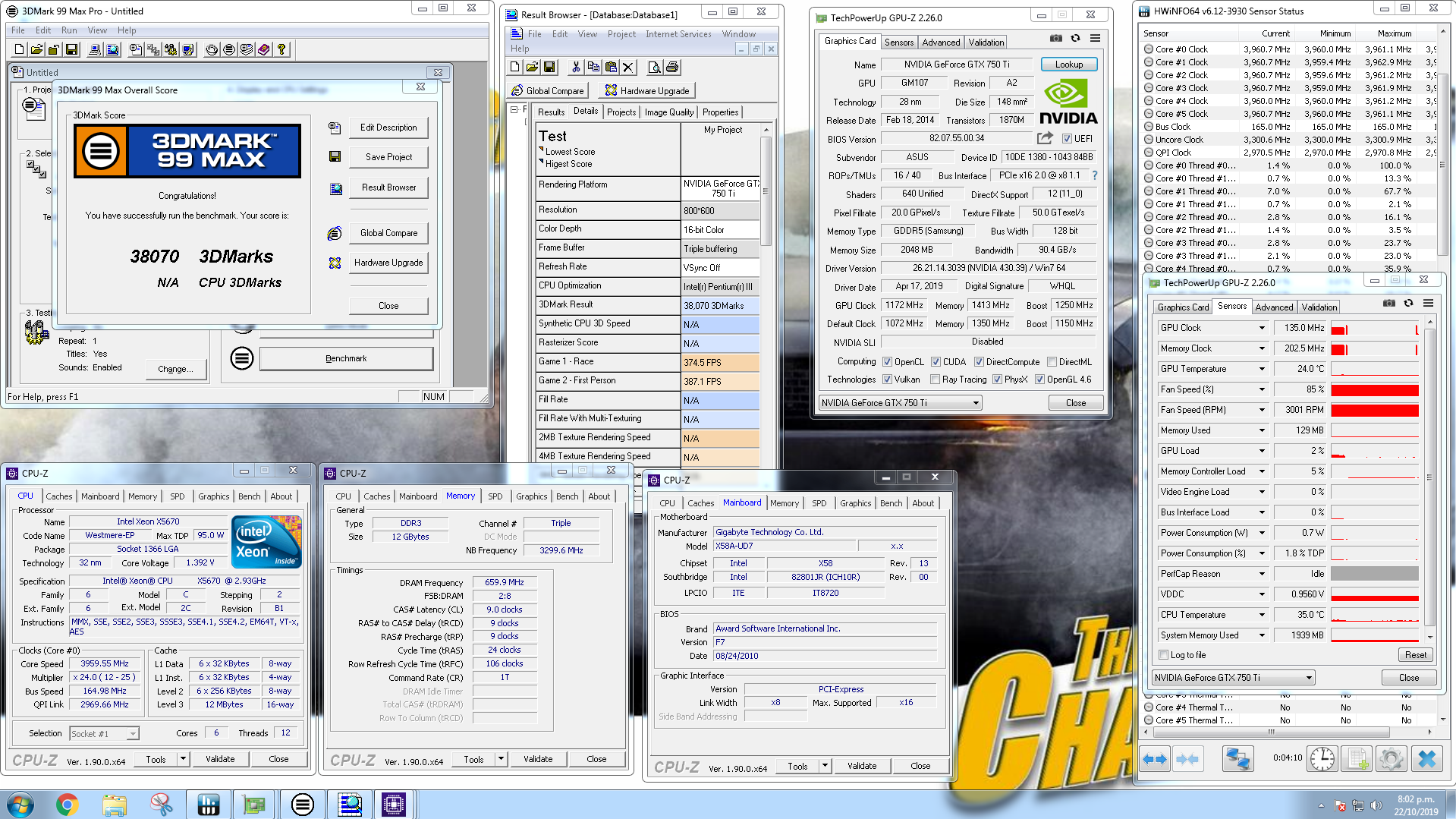Click Fan Speed (%) red sensor graph
The image size is (1456, 819).
click(x=1375, y=389)
